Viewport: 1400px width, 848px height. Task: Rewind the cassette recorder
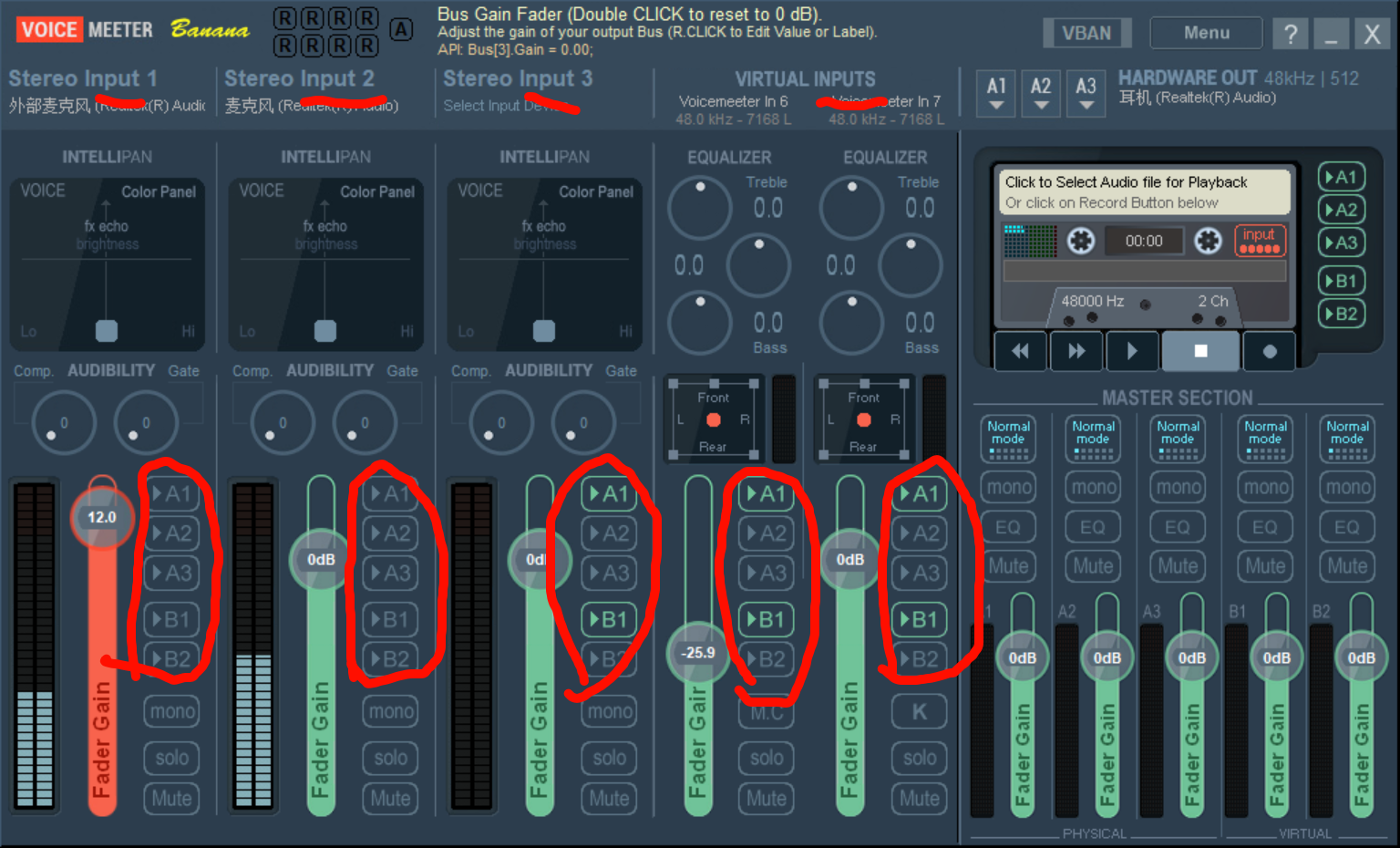point(1021,351)
